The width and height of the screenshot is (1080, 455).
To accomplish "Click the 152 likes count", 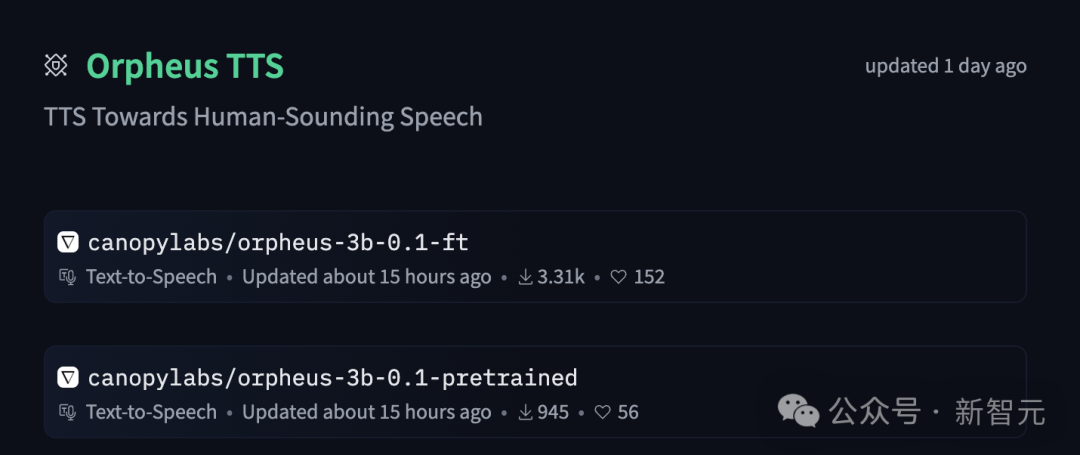I will point(649,277).
